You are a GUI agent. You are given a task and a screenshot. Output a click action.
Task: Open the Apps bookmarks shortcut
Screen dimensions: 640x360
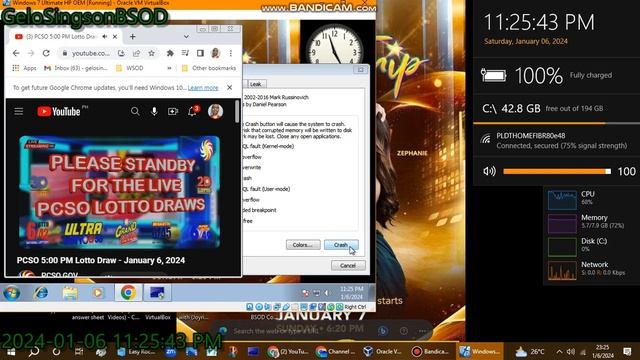tap(24, 68)
